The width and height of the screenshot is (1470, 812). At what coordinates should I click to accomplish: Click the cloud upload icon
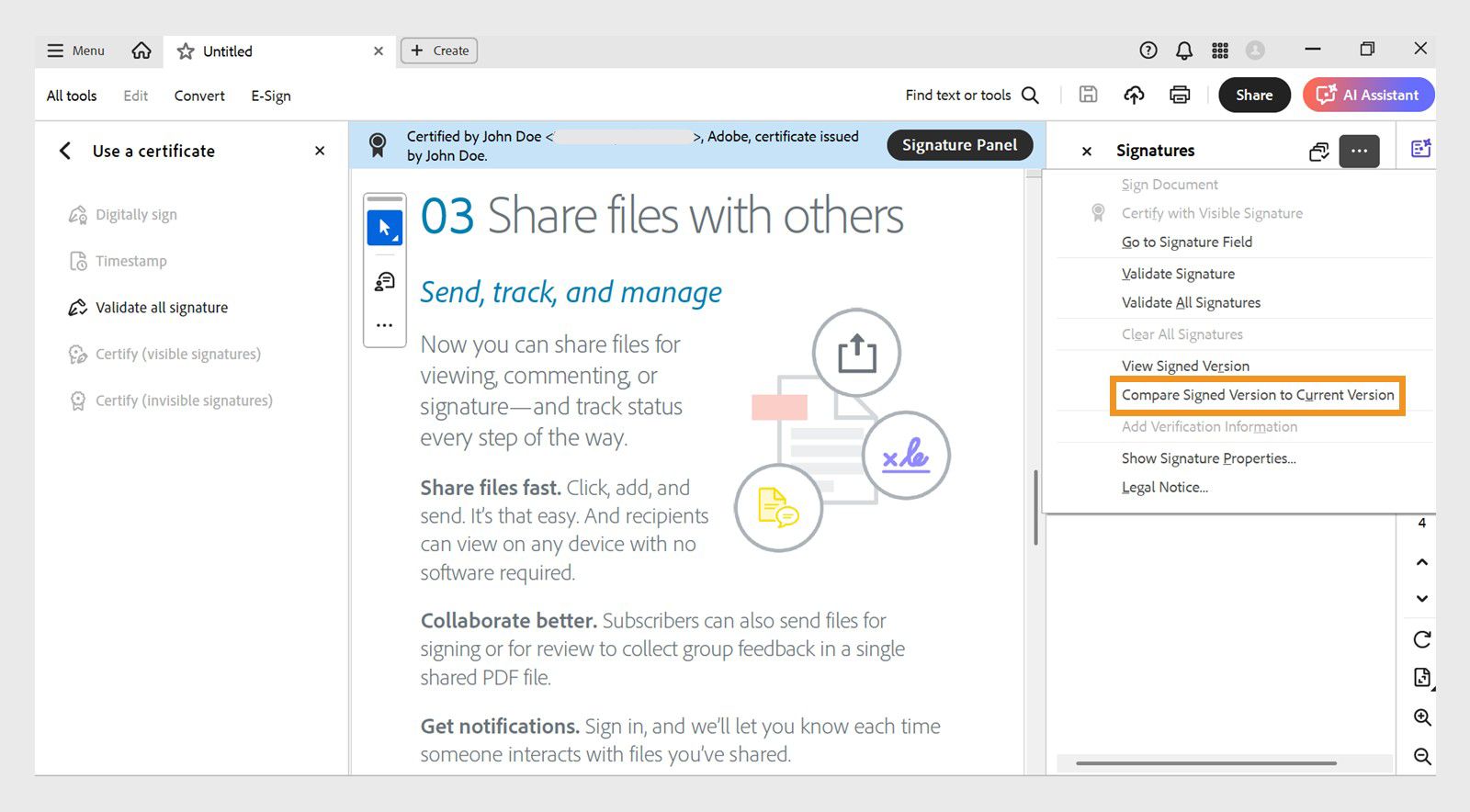click(x=1135, y=95)
